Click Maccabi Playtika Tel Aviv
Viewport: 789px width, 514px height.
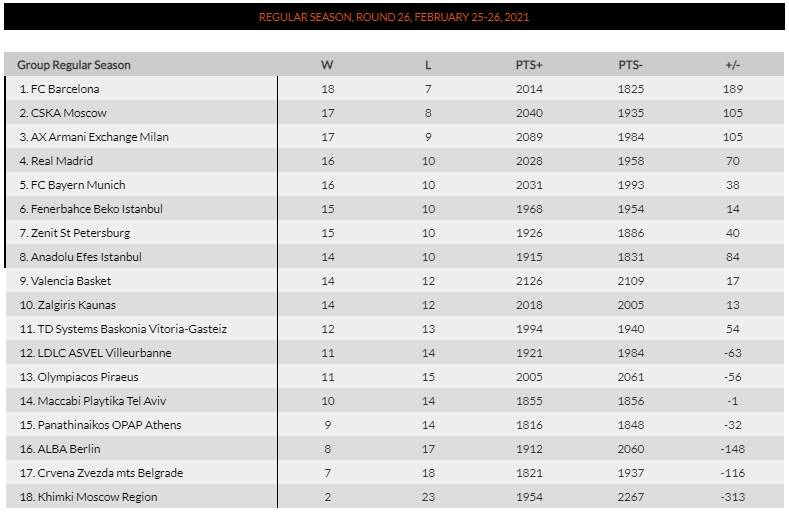92,401
